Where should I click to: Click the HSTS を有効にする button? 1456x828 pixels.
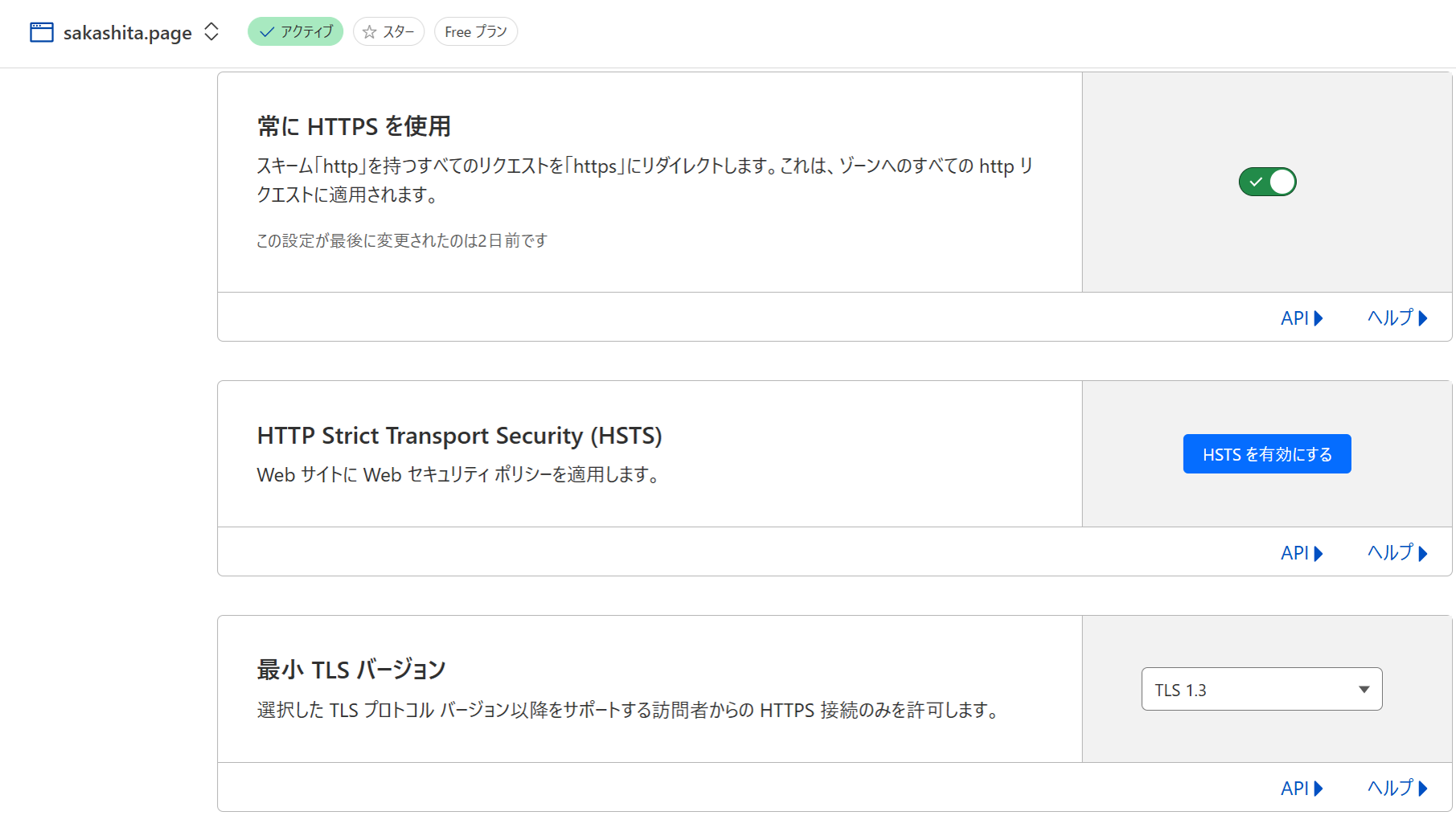pos(1267,454)
